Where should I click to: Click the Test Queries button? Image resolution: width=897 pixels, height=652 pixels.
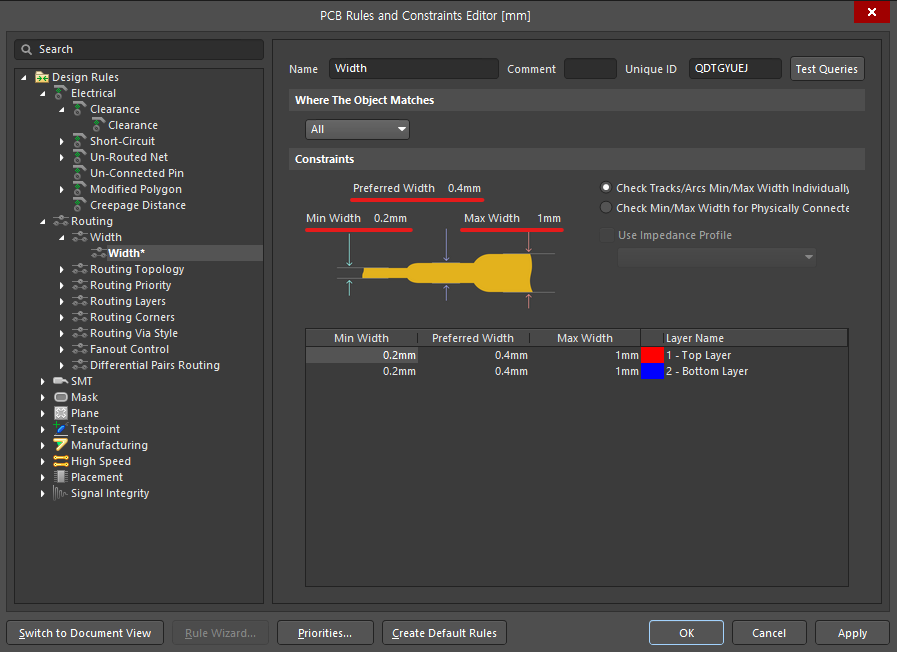point(827,69)
